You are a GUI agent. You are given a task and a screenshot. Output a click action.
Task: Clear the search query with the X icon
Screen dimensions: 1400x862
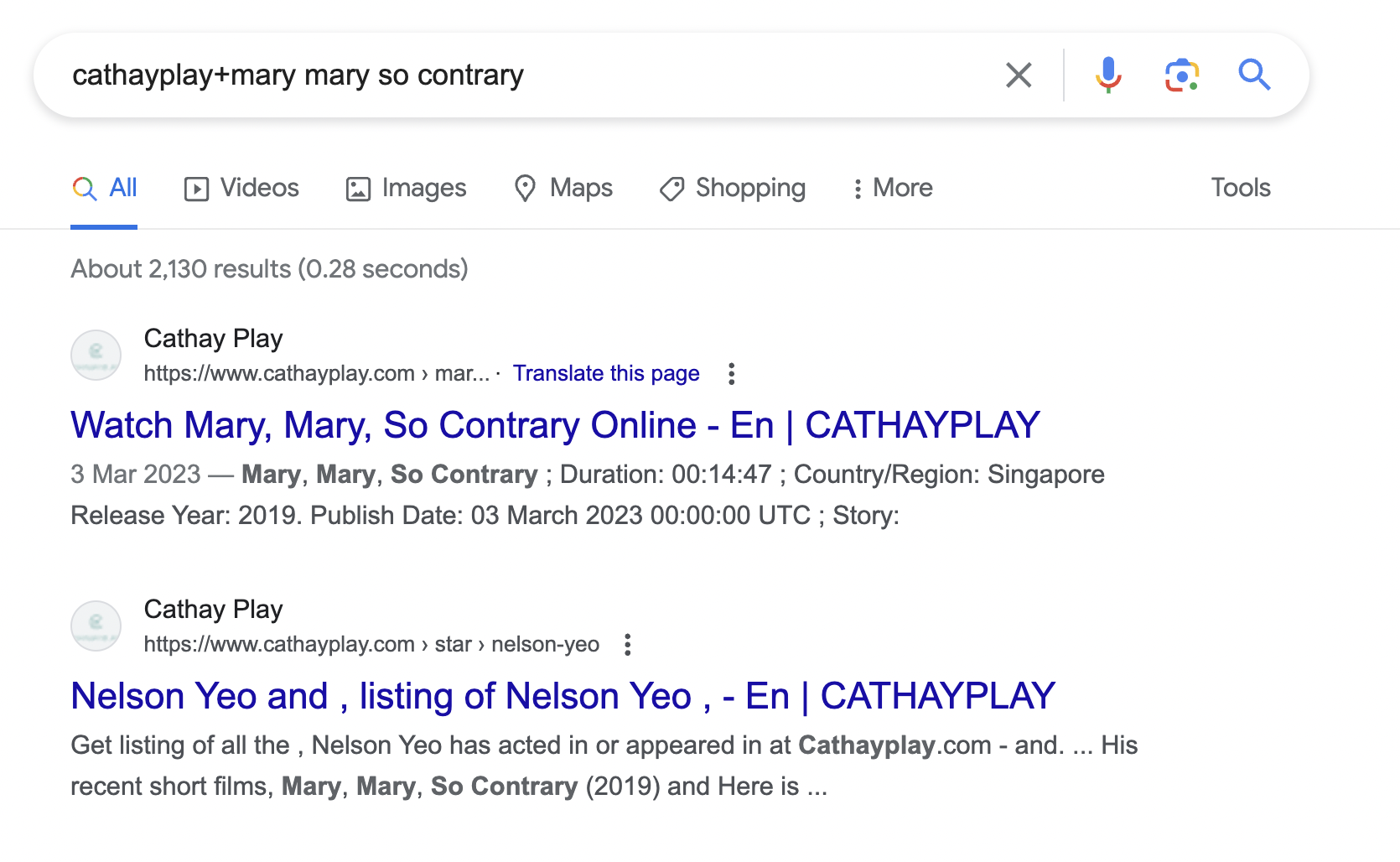click(x=1019, y=75)
